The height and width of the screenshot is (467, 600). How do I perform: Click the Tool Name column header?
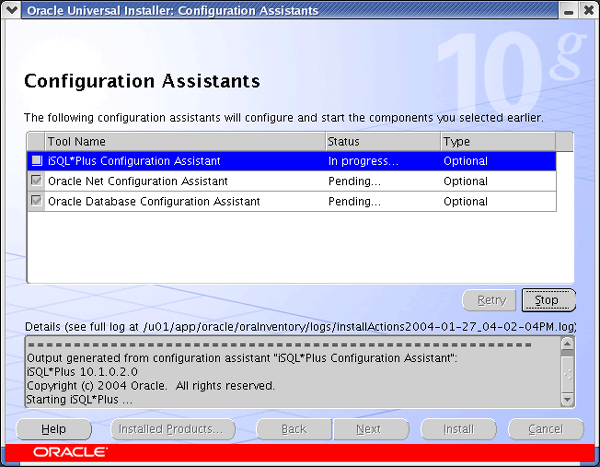[x=185, y=142]
